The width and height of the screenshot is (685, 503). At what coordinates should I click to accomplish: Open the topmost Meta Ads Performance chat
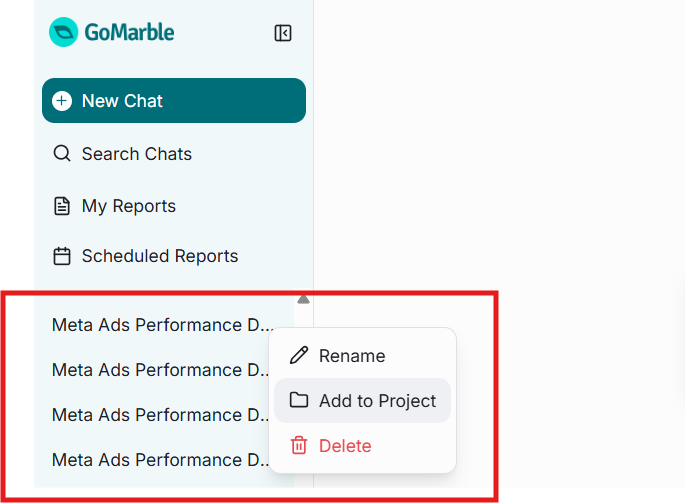pyautogui.click(x=163, y=325)
